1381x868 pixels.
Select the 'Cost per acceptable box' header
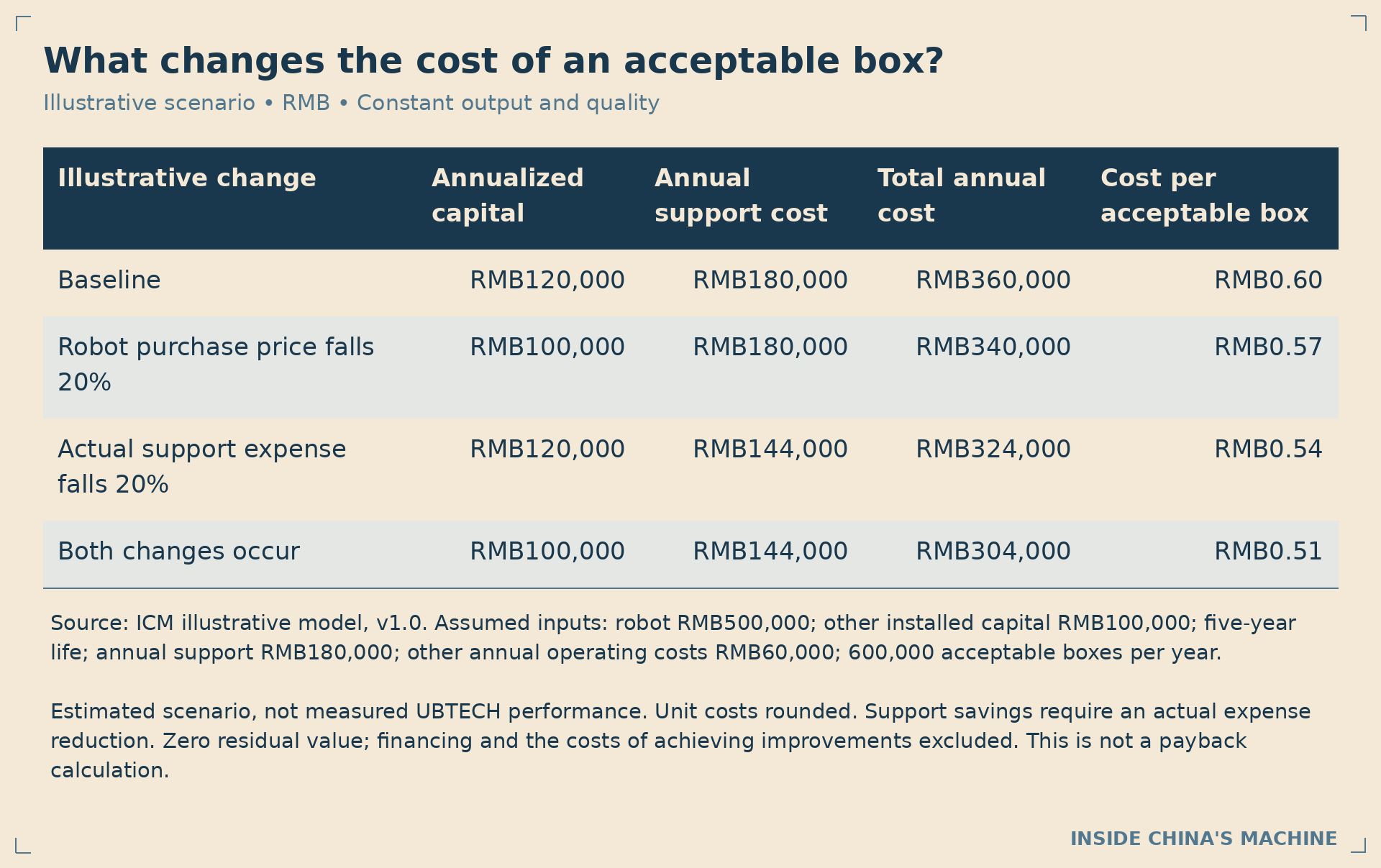tap(1204, 196)
